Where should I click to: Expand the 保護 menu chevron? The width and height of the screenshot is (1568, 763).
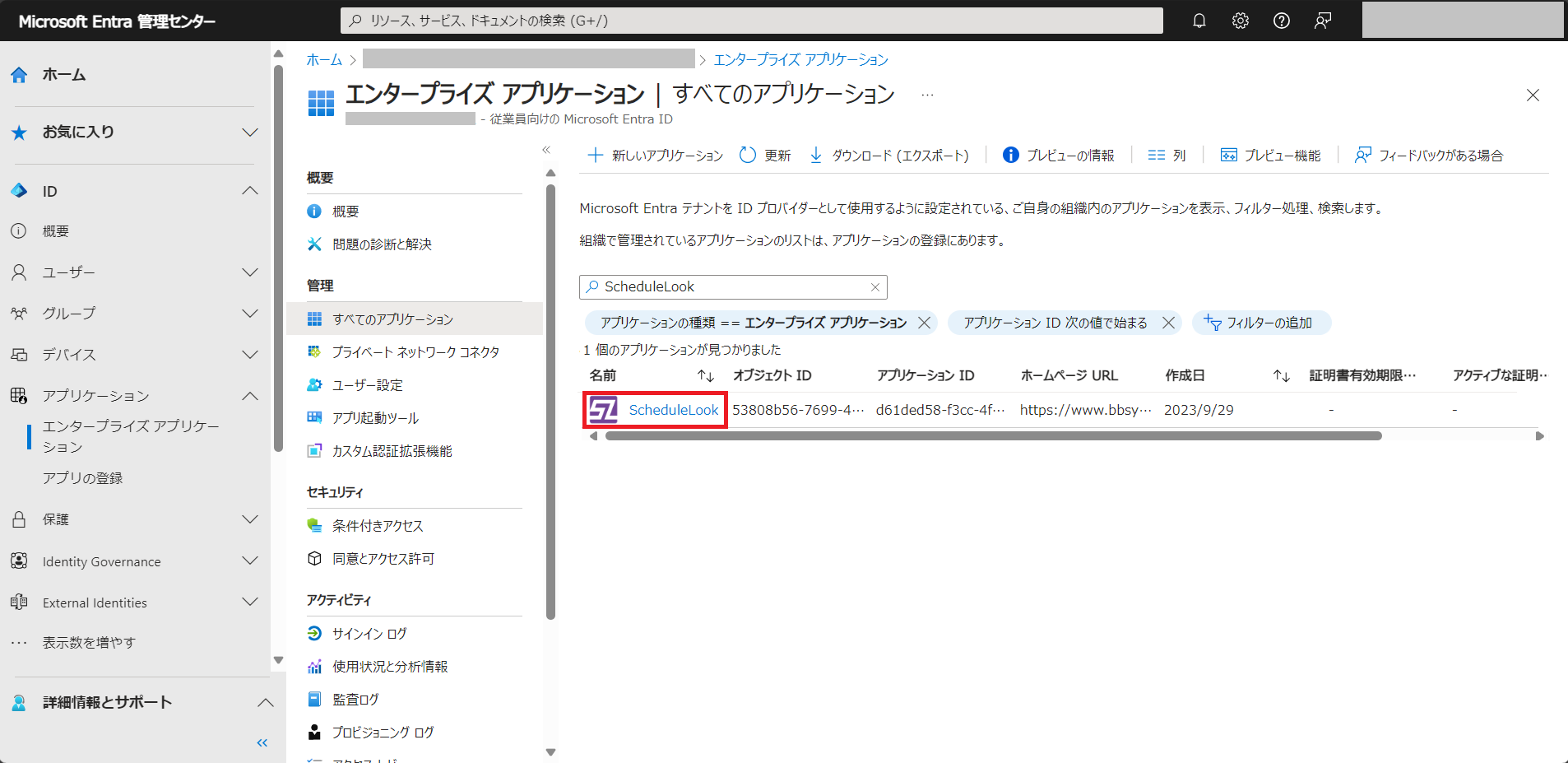click(x=250, y=519)
